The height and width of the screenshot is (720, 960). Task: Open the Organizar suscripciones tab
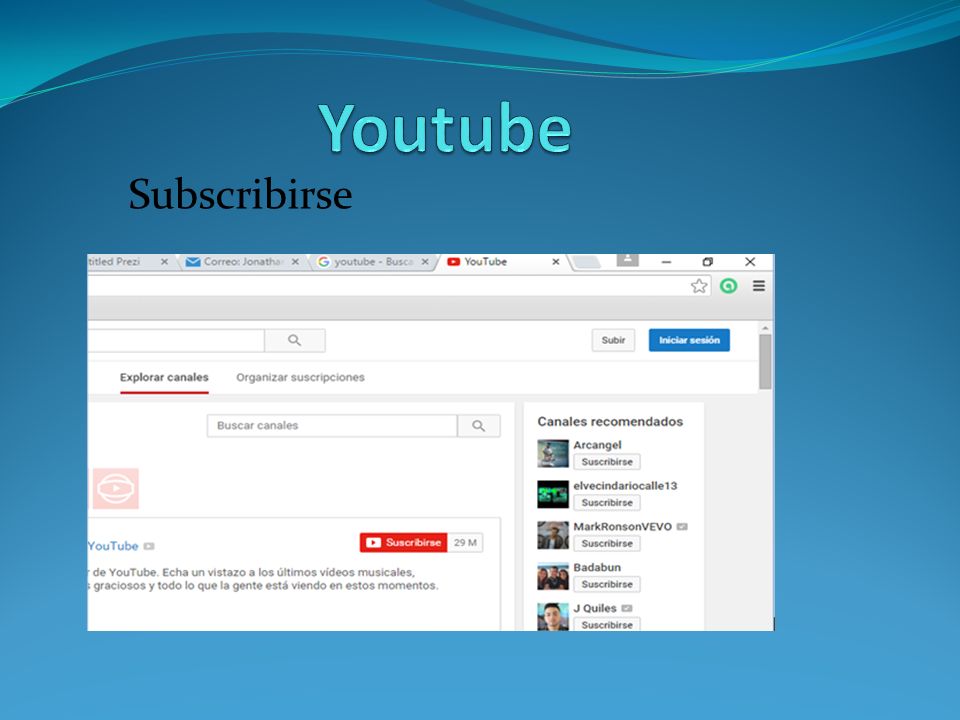(x=300, y=377)
